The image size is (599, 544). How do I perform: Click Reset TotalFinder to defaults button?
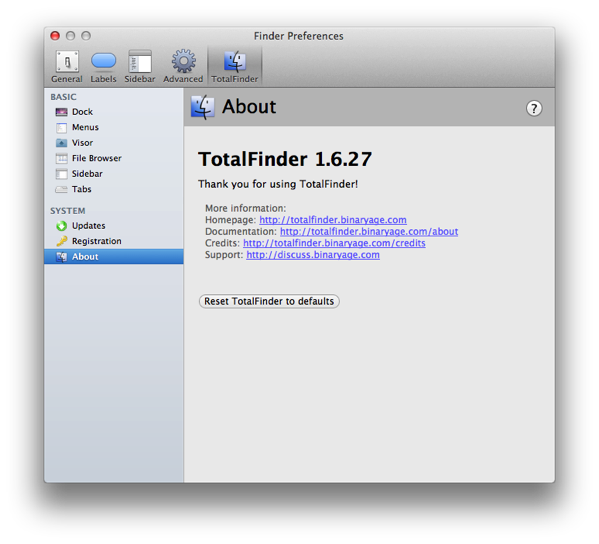[x=269, y=301]
